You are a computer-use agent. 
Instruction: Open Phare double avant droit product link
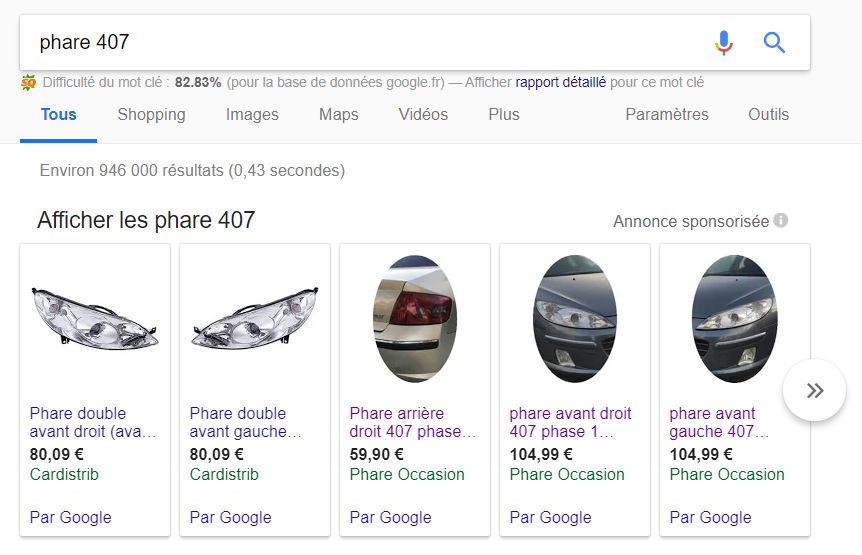(93, 422)
